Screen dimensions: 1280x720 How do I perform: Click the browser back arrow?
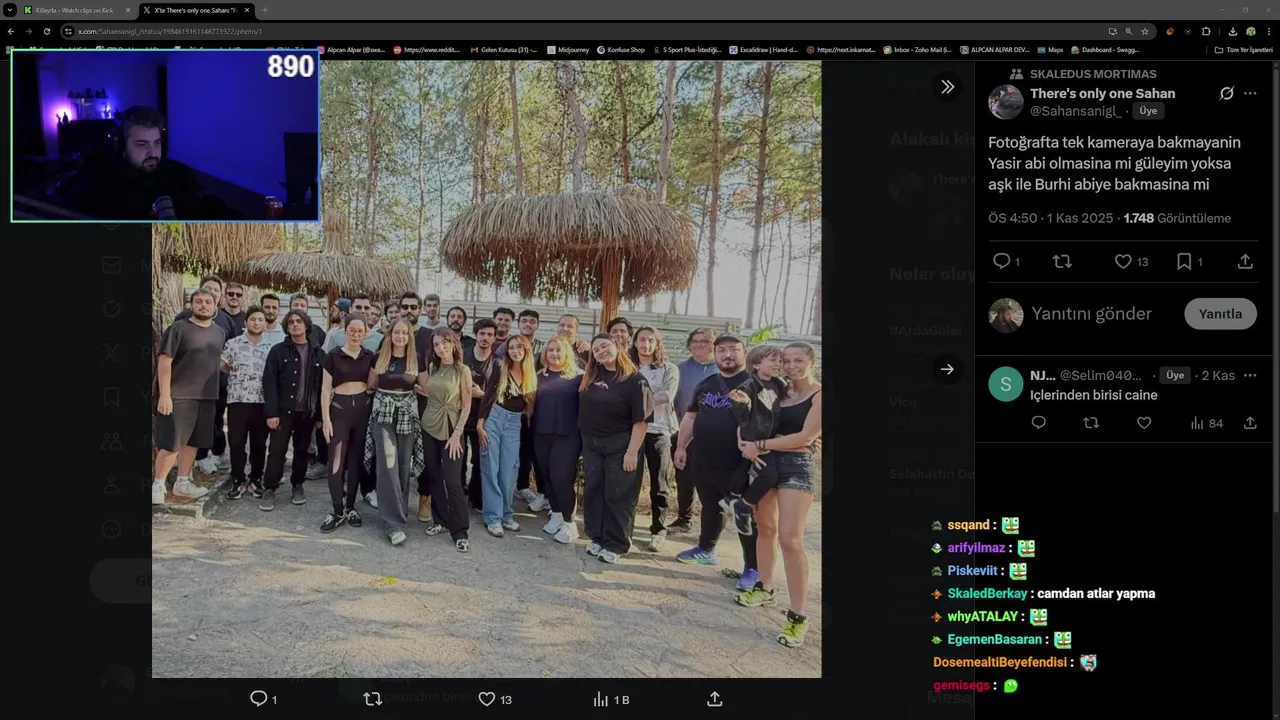11,31
